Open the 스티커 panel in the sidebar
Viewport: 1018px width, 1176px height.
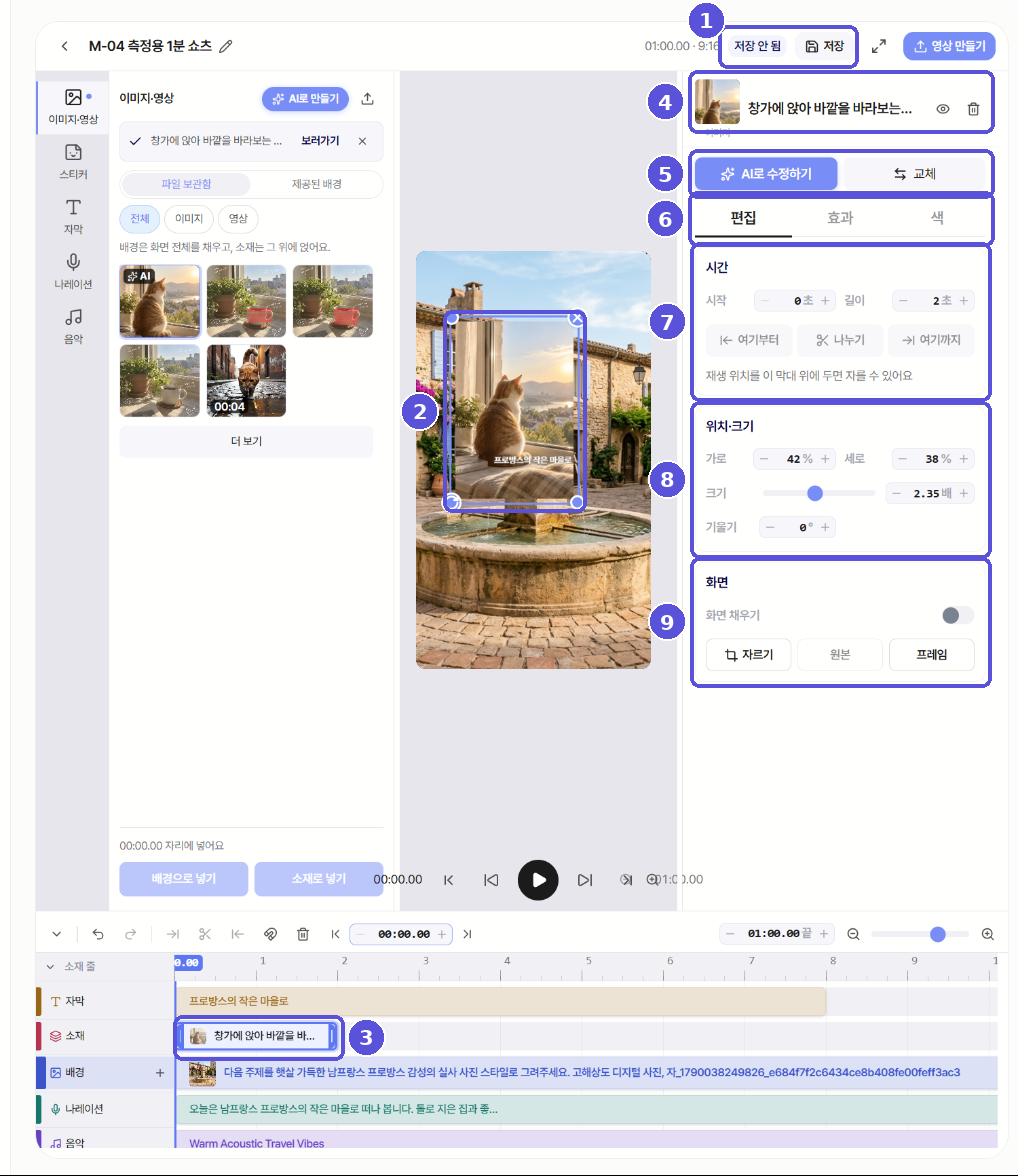(x=74, y=161)
